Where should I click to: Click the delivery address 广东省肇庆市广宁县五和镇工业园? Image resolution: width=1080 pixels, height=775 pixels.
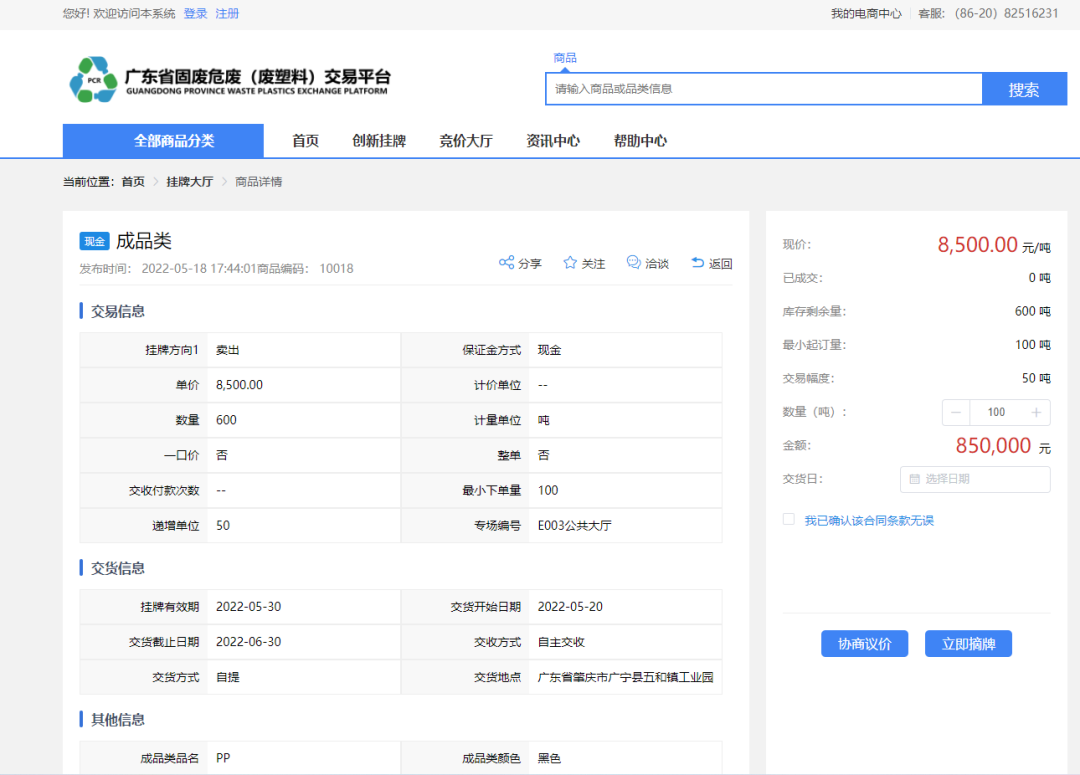click(x=625, y=677)
